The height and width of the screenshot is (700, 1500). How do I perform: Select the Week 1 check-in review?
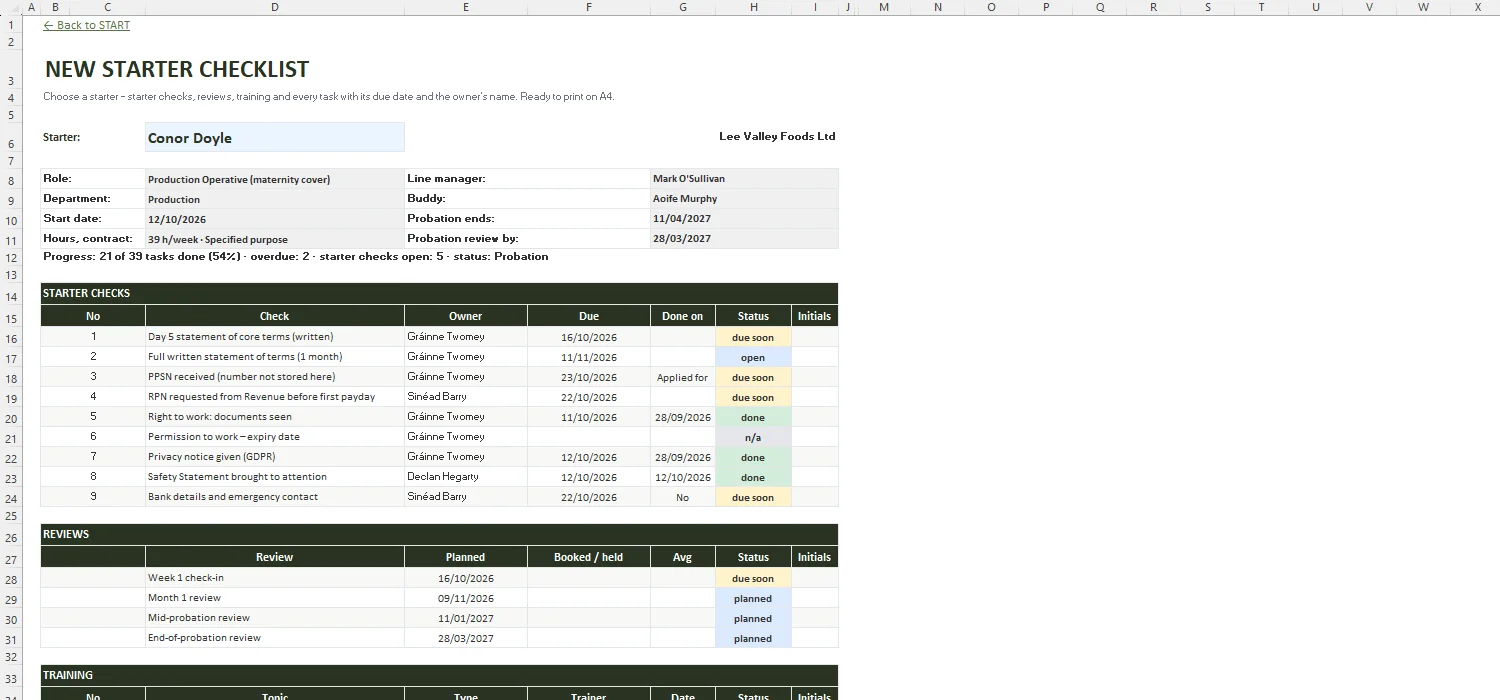(x=275, y=578)
